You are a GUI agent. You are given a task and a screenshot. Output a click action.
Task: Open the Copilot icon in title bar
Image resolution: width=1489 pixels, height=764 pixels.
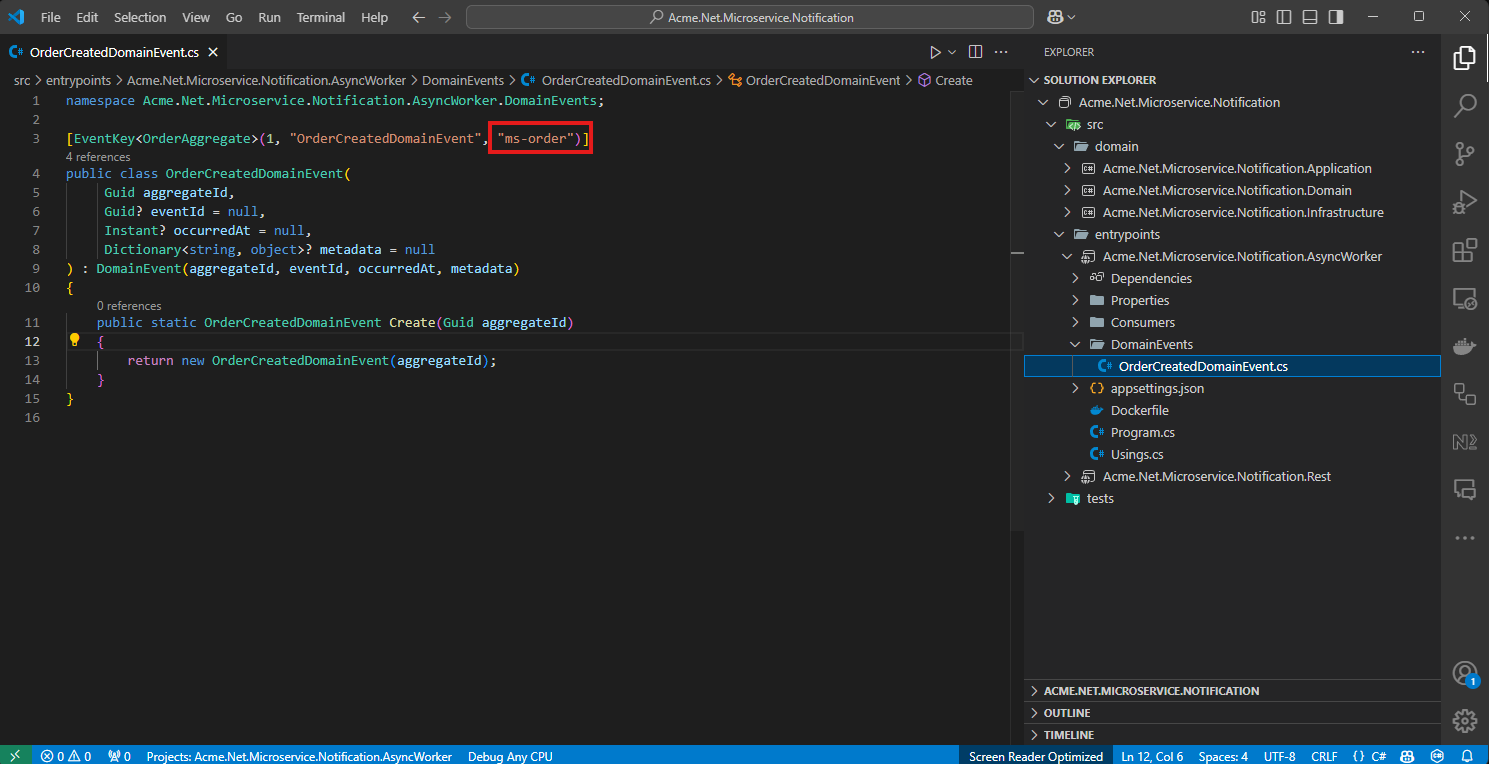pos(1055,17)
